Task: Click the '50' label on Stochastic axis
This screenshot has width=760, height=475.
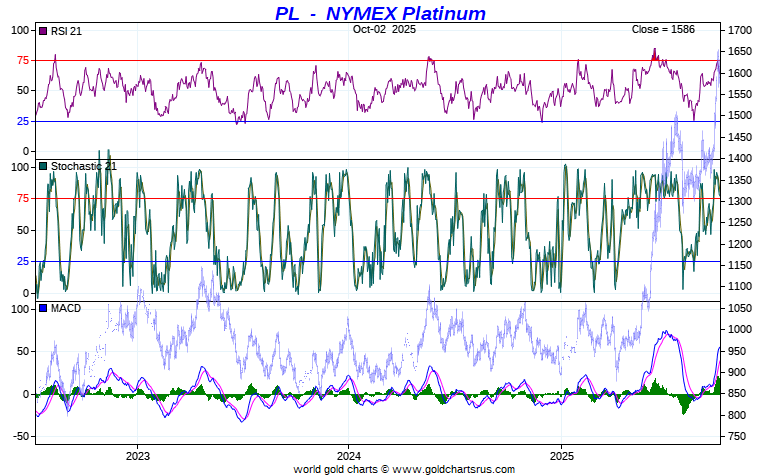Action: [x=23, y=230]
